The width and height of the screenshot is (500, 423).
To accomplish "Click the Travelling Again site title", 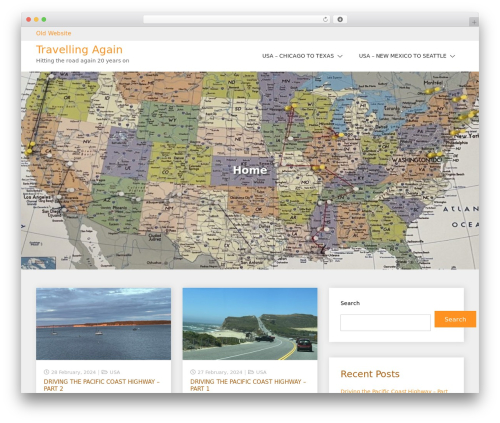I will pyautogui.click(x=79, y=49).
